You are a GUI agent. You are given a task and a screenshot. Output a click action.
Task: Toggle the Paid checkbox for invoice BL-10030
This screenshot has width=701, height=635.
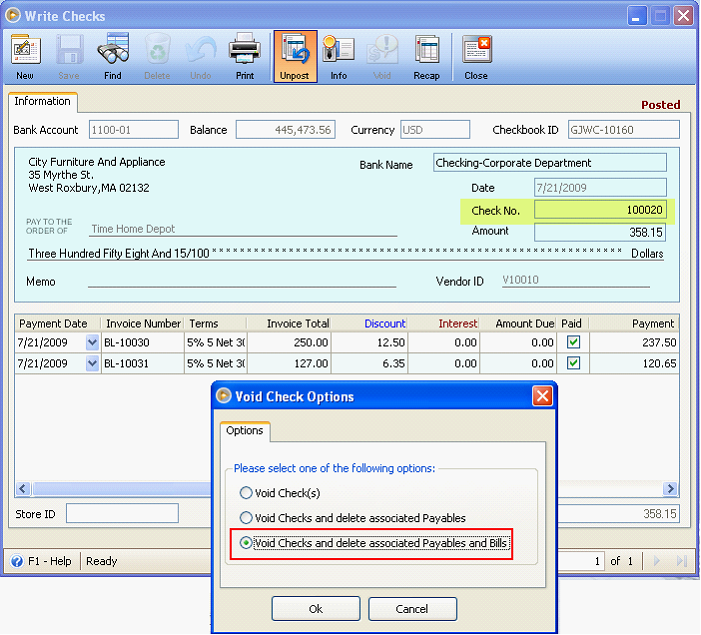[573, 342]
